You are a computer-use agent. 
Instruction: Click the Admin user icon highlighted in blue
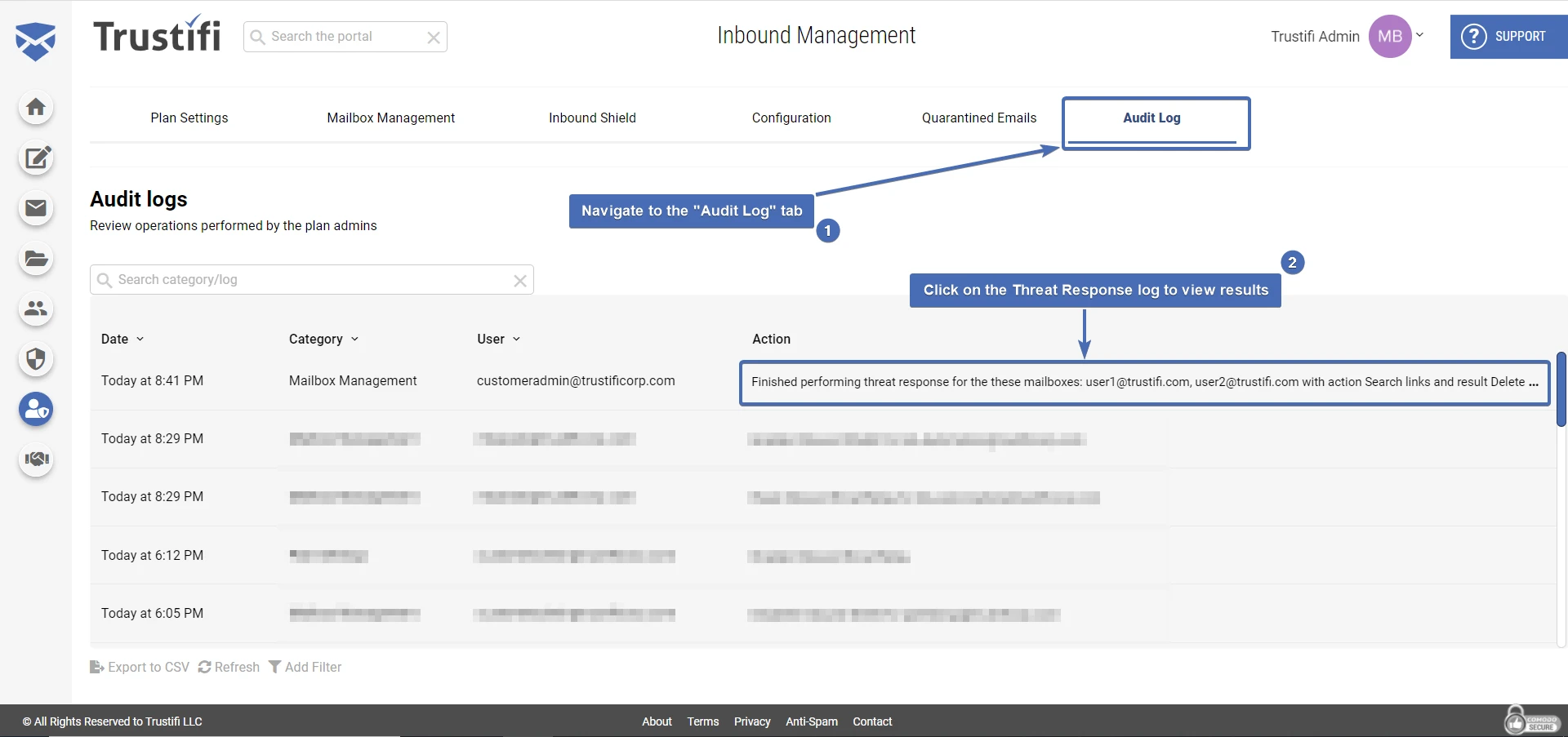pyautogui.click(x=36, y=410)
